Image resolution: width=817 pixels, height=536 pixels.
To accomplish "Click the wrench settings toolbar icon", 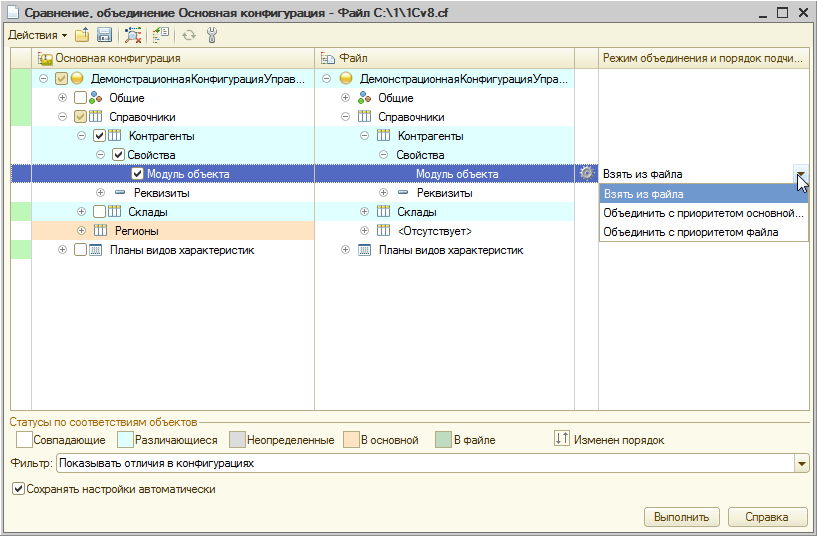I will (212, 35).
